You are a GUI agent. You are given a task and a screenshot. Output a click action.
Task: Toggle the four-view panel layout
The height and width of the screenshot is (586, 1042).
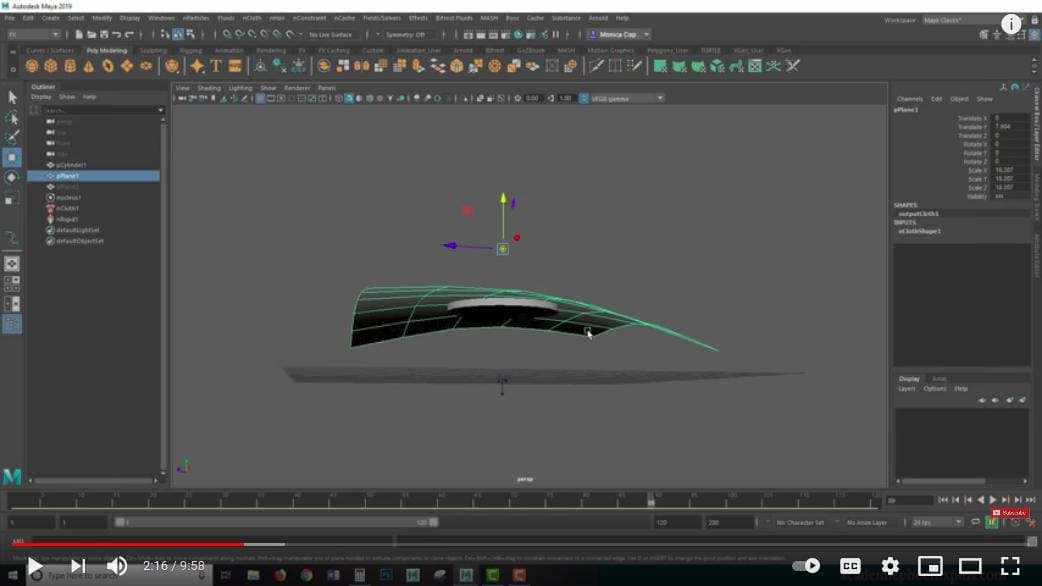pos(12,284)
